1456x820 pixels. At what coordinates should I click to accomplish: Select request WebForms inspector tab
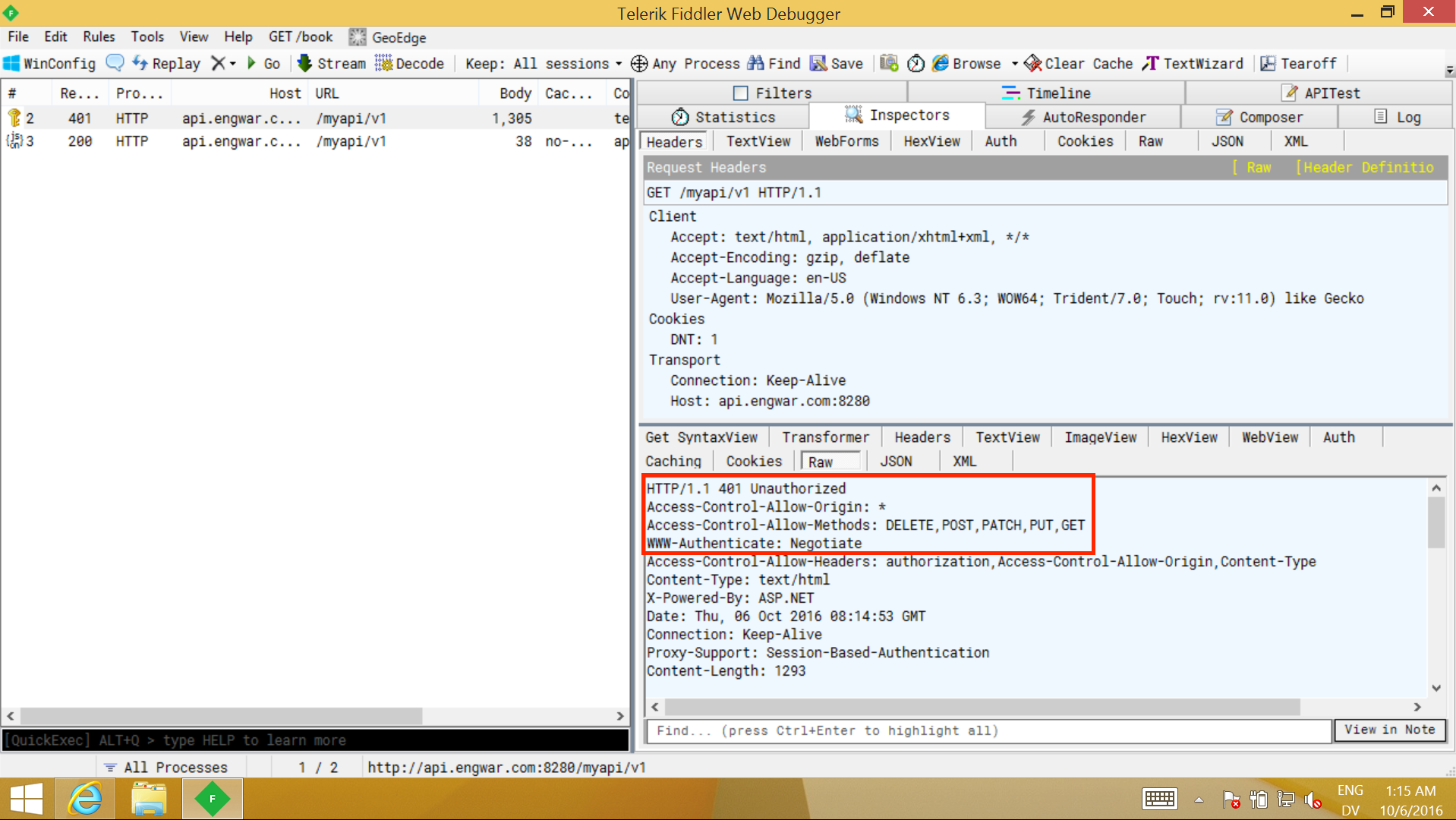pos(846,141)
